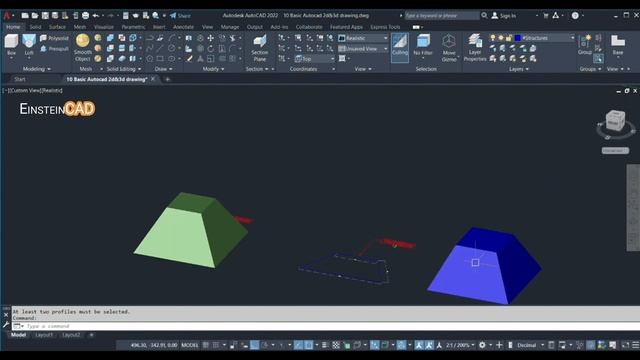
Task: Click the Share button
Action: click(x=180, y=16)
